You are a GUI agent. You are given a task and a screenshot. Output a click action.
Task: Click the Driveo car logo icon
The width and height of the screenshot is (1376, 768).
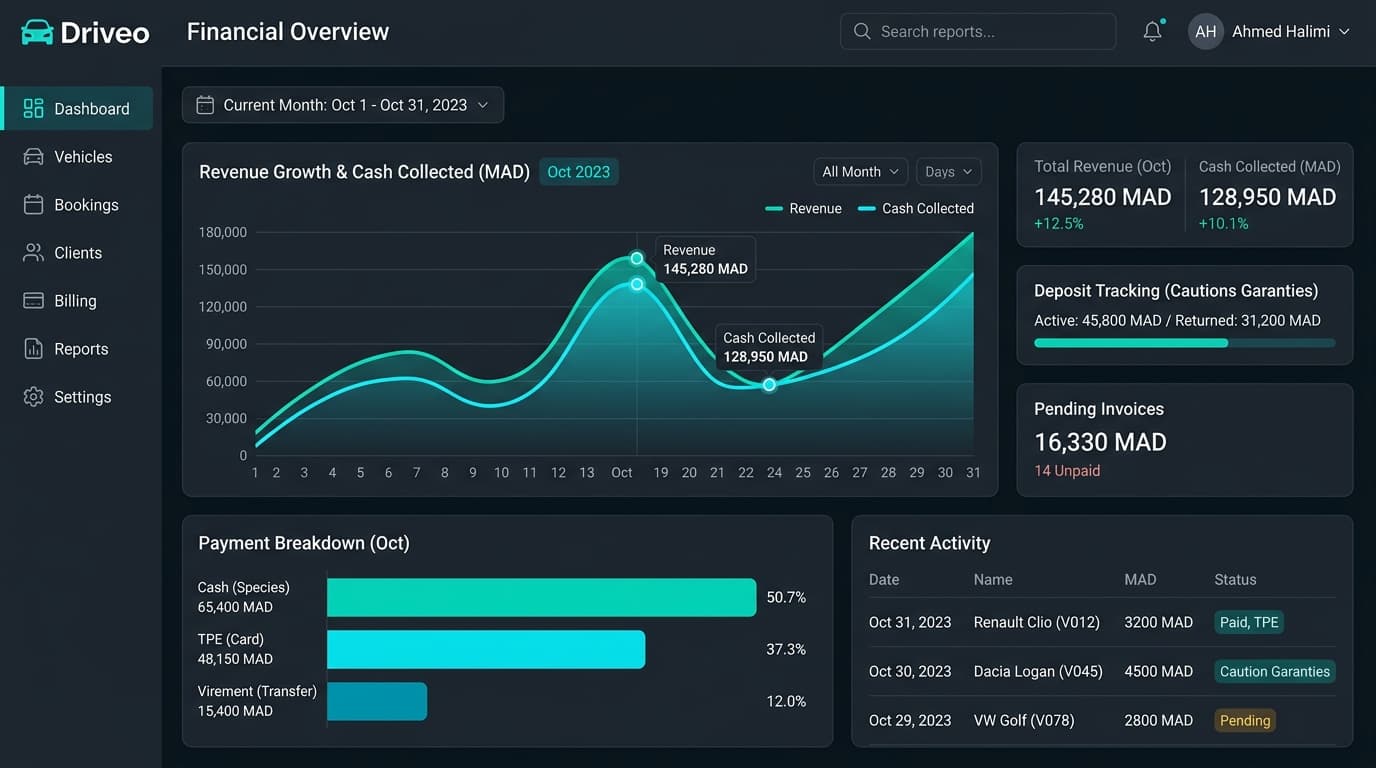click(x=37, y=32)
